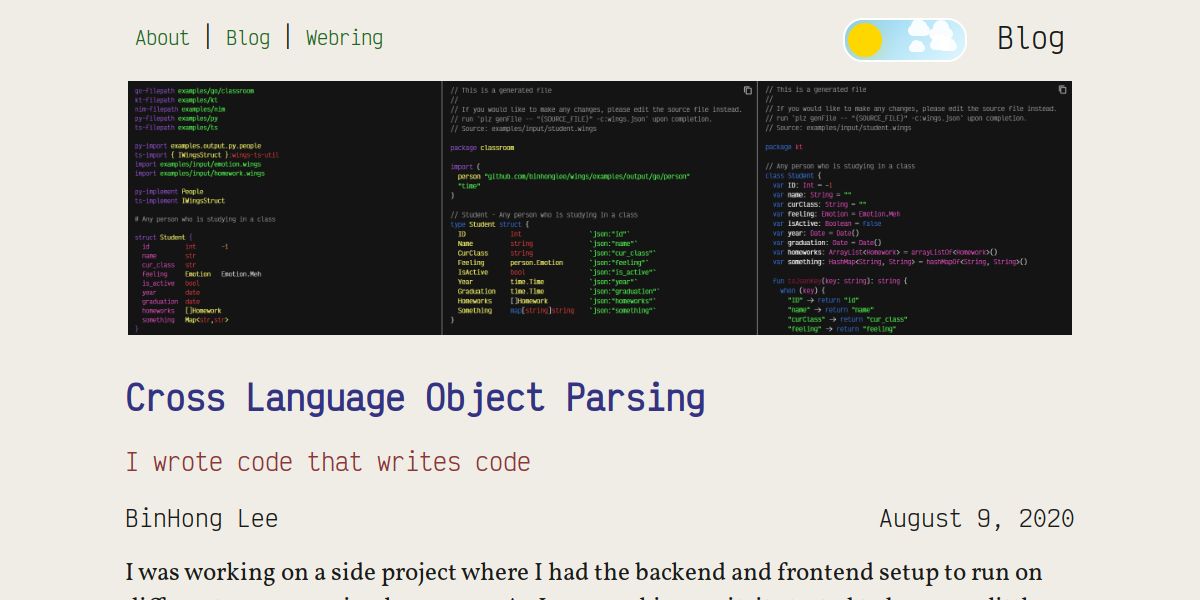Click the author name BinHong Lee
1200x600 pixels.
point(201,518)
